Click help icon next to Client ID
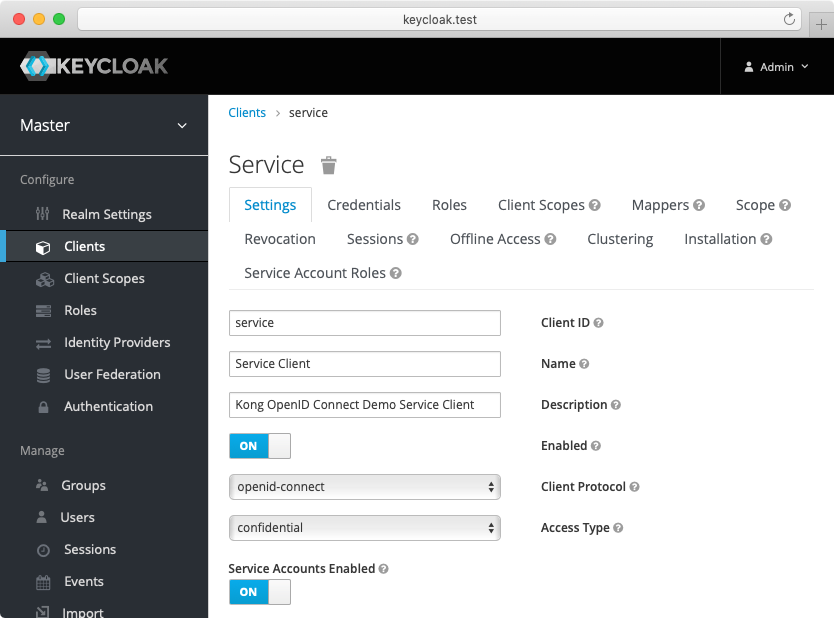834x618 pixels. [598, 323]
